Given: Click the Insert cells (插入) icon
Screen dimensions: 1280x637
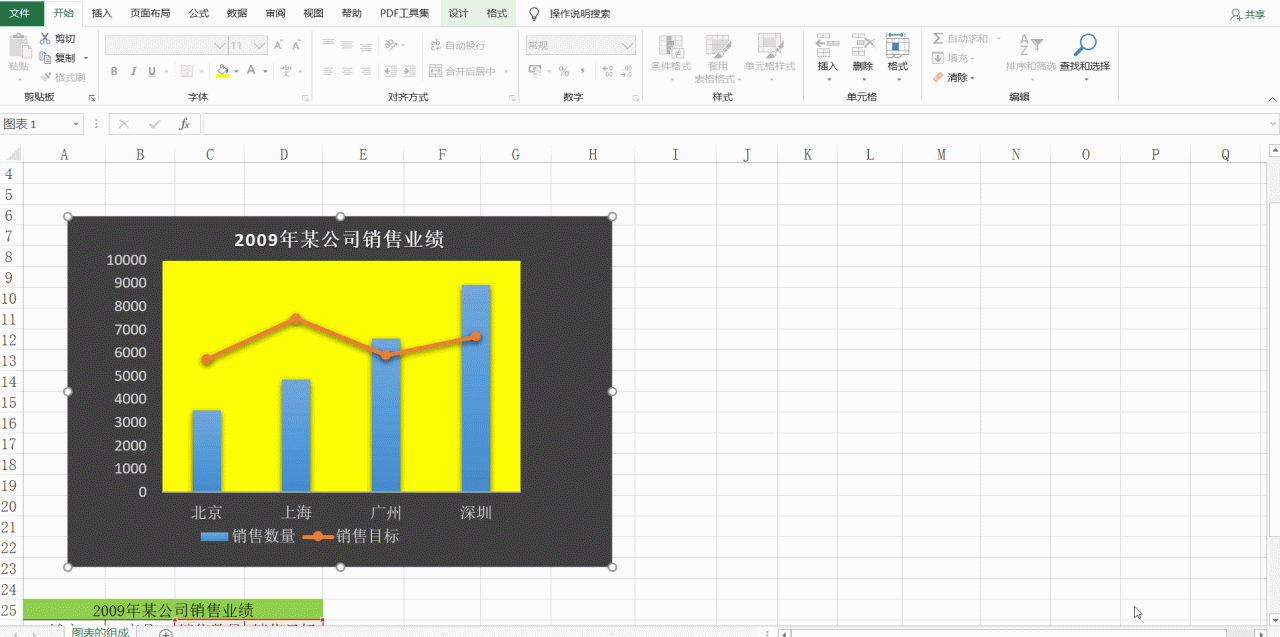Looking at the screenshot, I should click(827, 45).
